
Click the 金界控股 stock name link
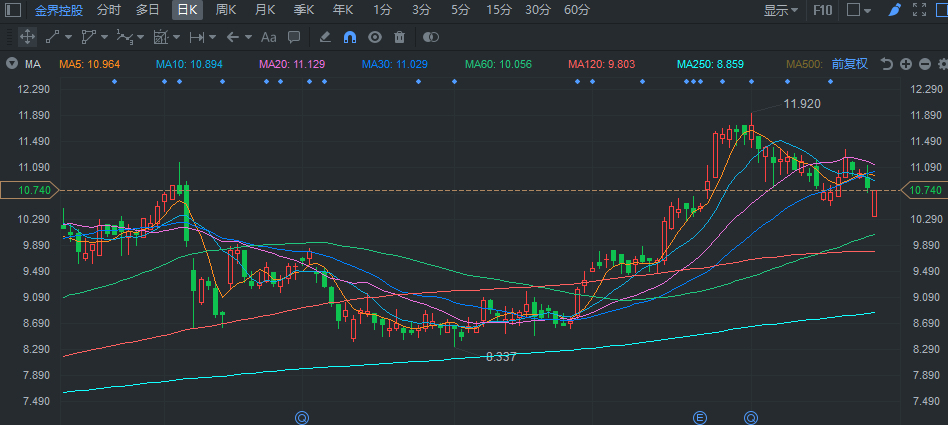59,10
